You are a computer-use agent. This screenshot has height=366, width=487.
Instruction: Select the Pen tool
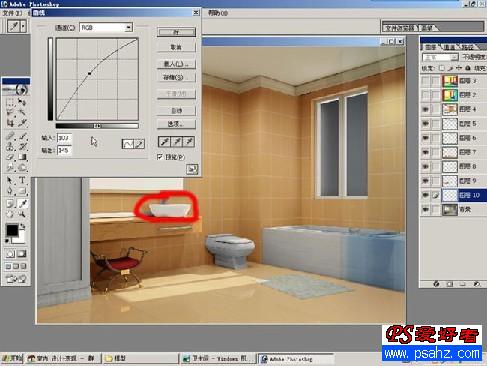point(10,191)
